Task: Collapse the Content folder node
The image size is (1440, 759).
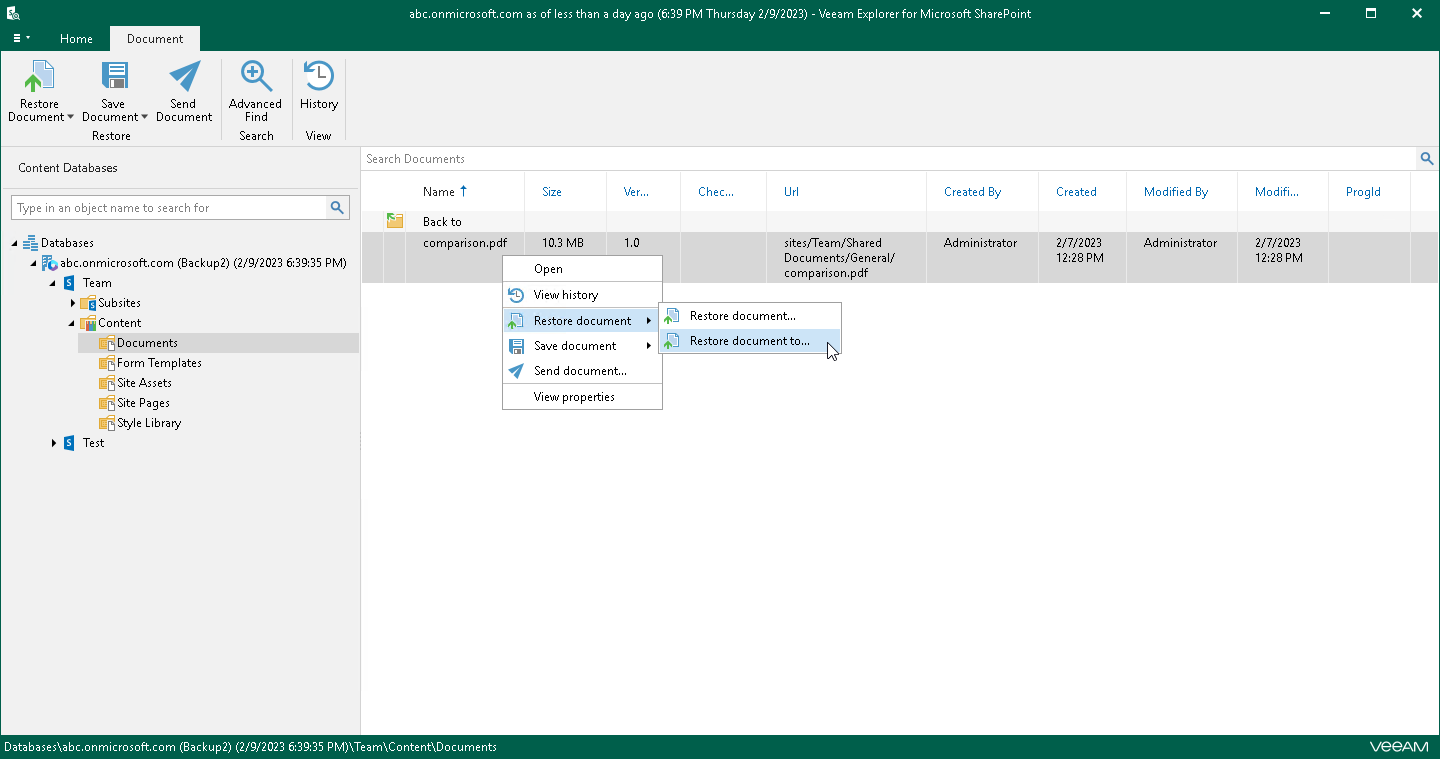Action: click(70, 323)
